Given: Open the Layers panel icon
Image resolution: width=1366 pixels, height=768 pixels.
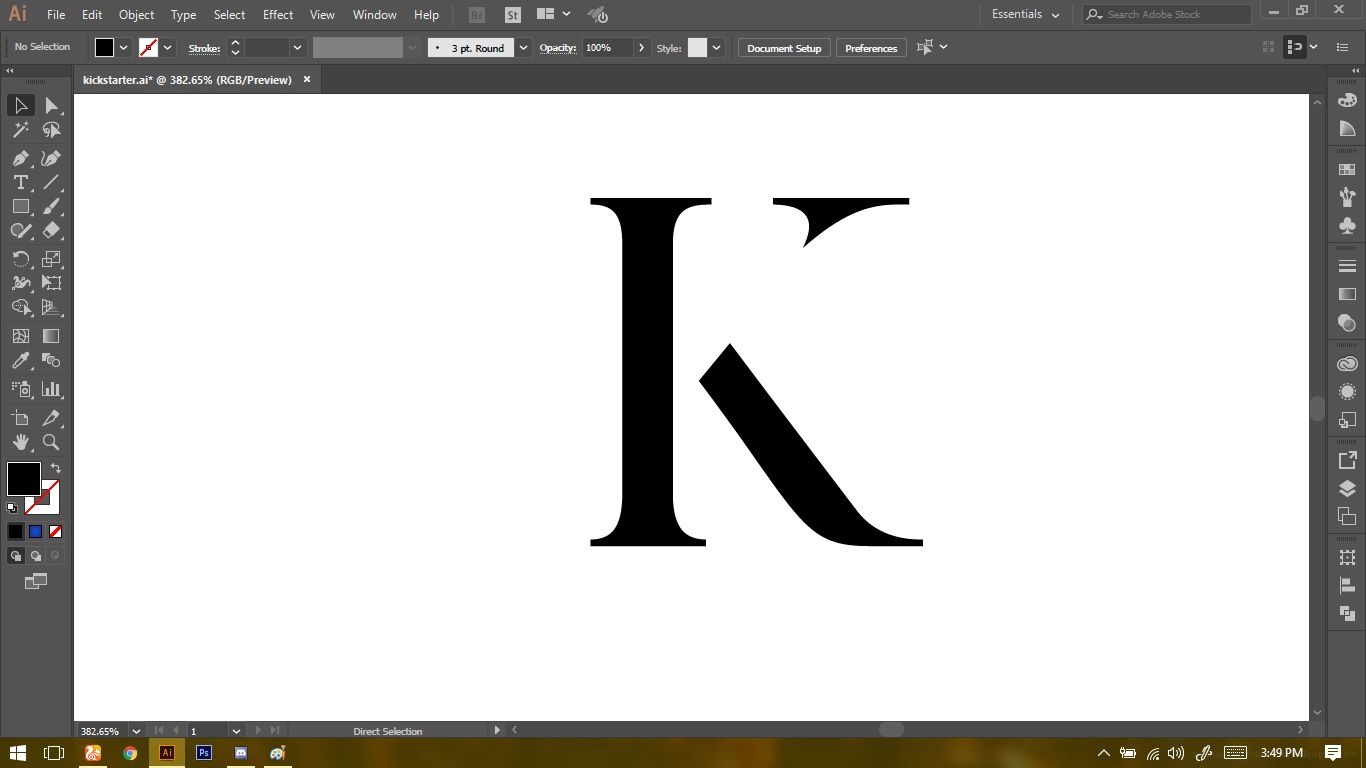Looking at the screenshot, I should click(x=1347, y=489).
